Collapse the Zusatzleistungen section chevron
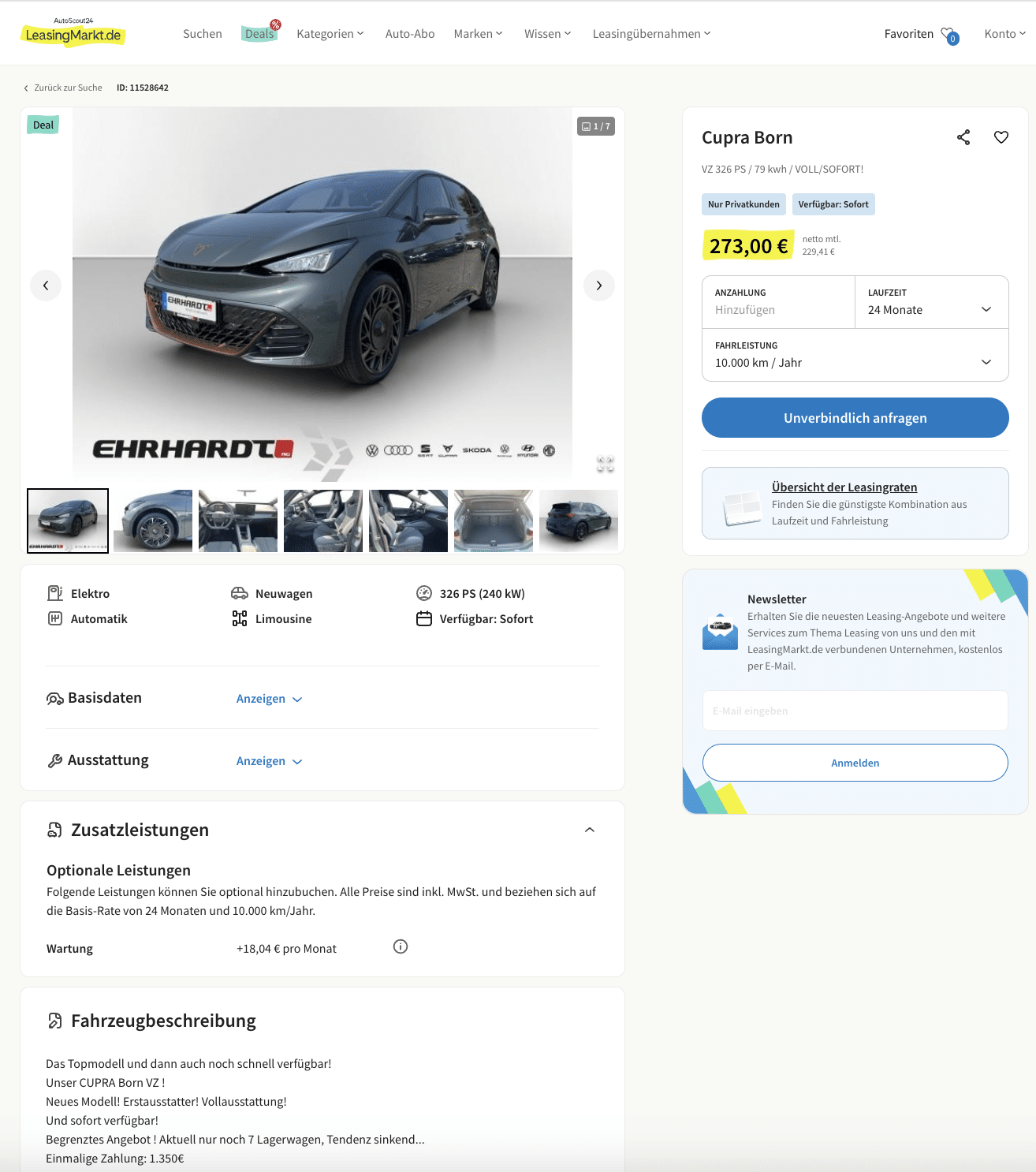The width and height of the screenshot is (1036, 1172). tap(590, 830)
